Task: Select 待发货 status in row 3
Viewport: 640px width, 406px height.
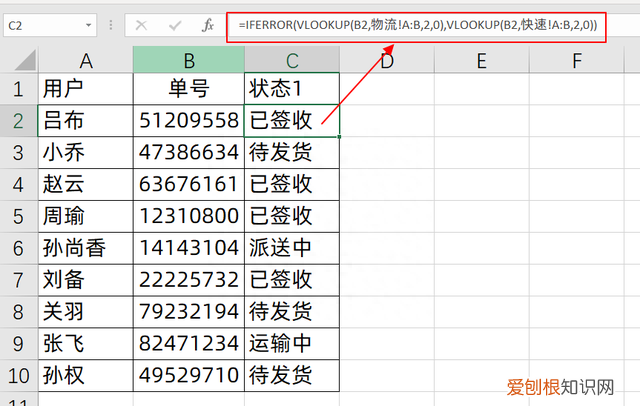Action: point(292,153)
